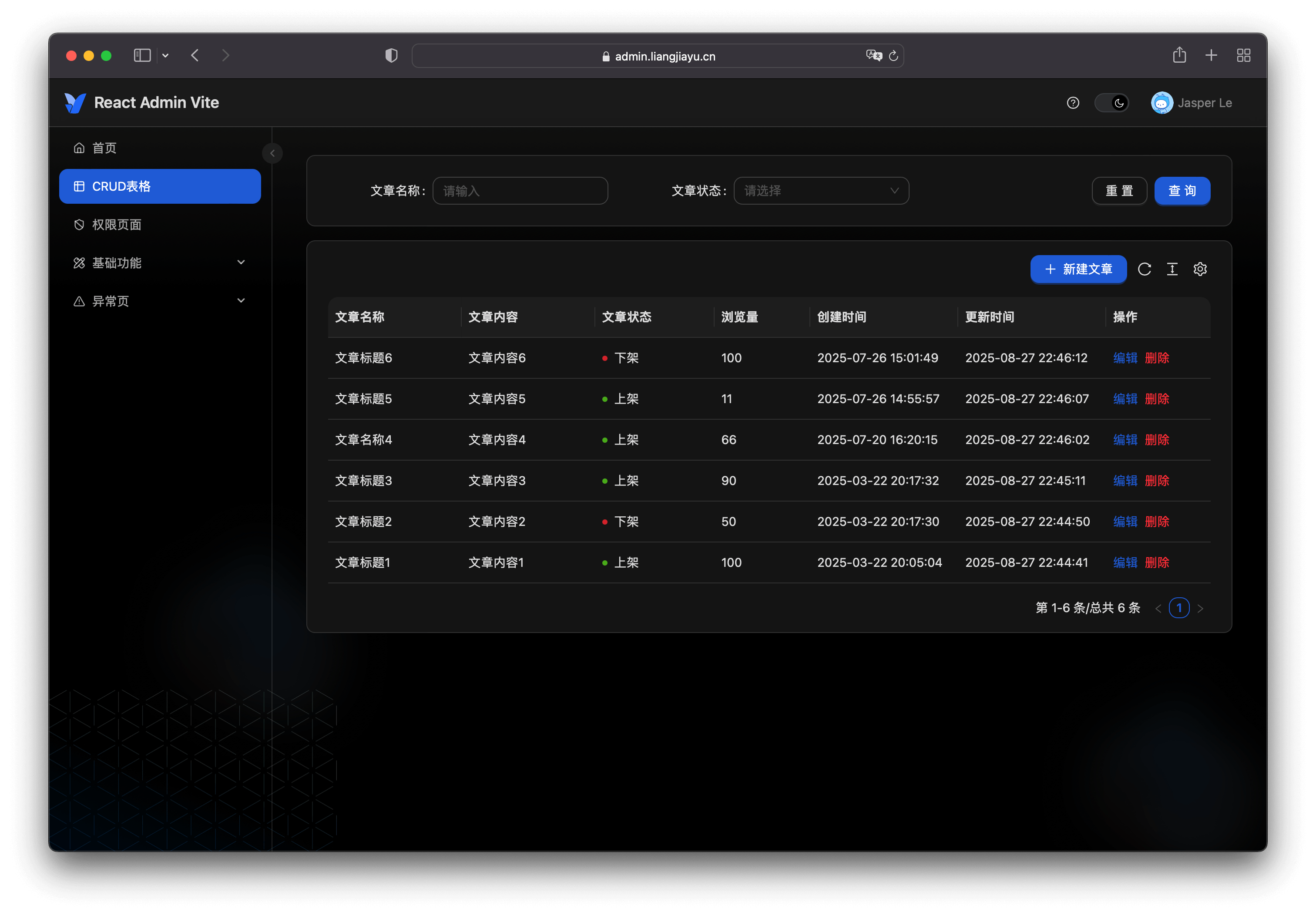Focus the 文章名称 input field
1316x916 pixels.
[x=520, y=190]
